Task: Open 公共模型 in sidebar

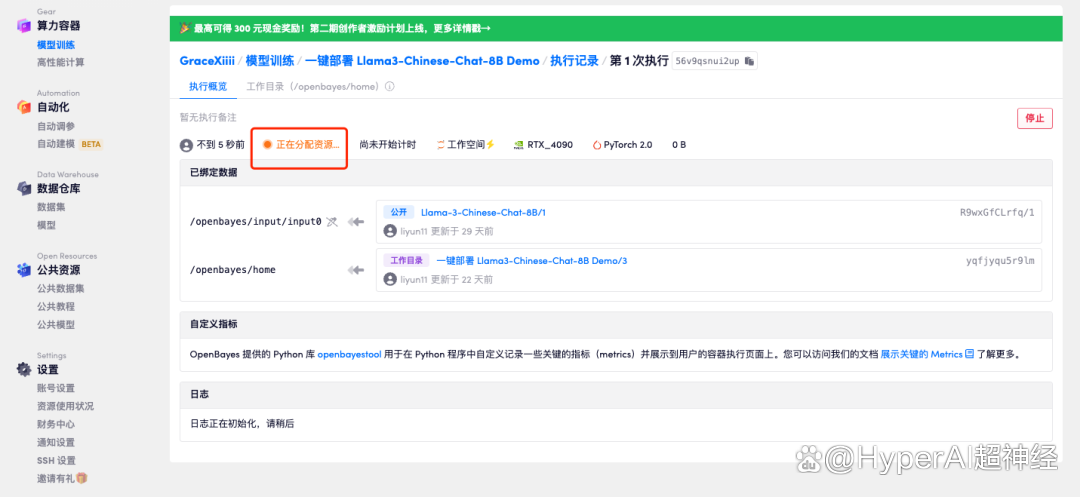Action: click(56, 324)
